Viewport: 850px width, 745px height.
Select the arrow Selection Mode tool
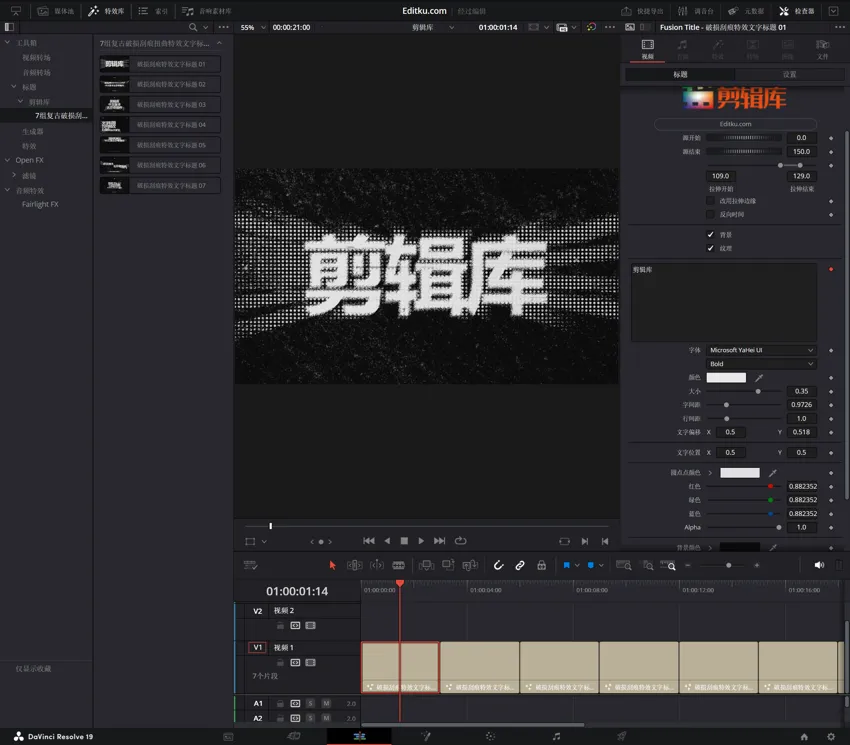click(332, 565)
